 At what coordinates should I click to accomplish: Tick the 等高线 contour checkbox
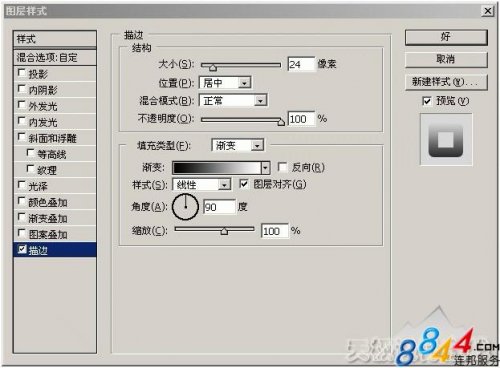click(30, 153)
